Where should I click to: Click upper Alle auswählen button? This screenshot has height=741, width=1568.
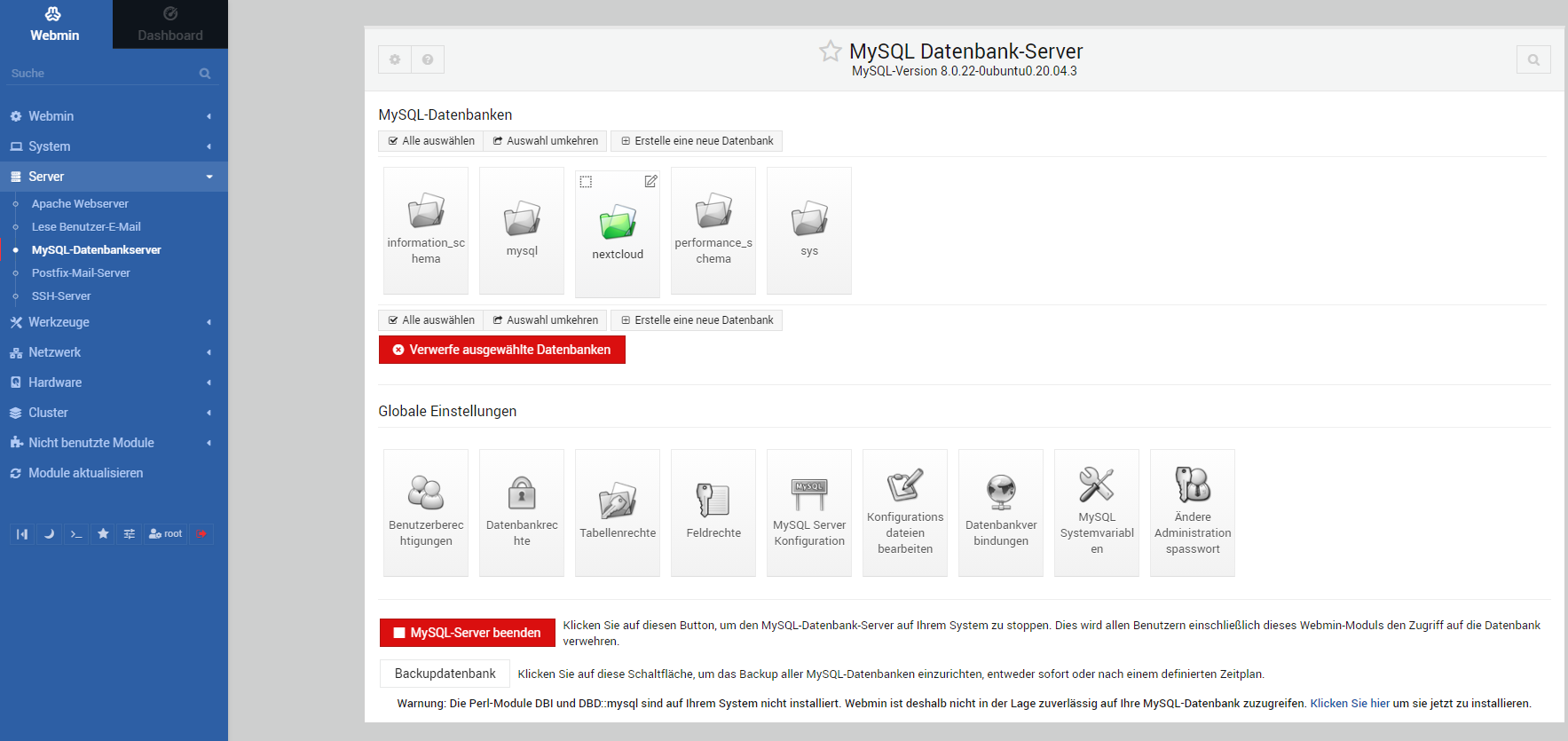pyautogui.click(x=430, y=141)
